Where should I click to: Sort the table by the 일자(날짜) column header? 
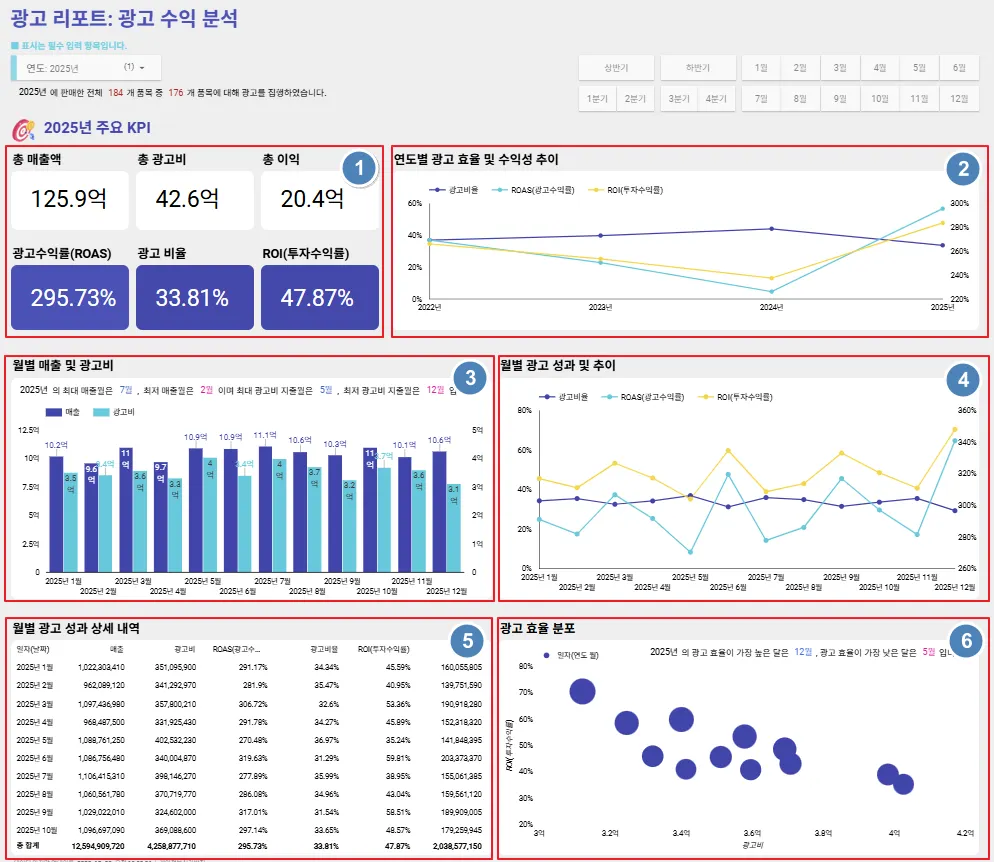[33, 649]
